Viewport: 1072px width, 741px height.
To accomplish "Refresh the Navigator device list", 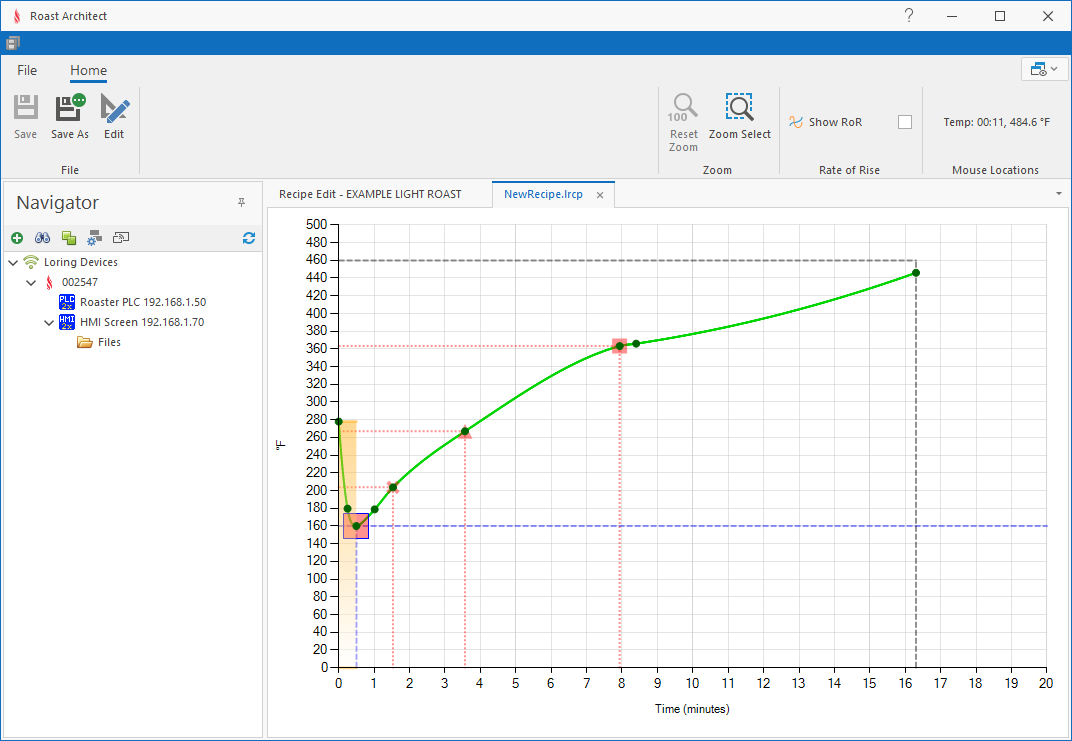I will [249, 238].
